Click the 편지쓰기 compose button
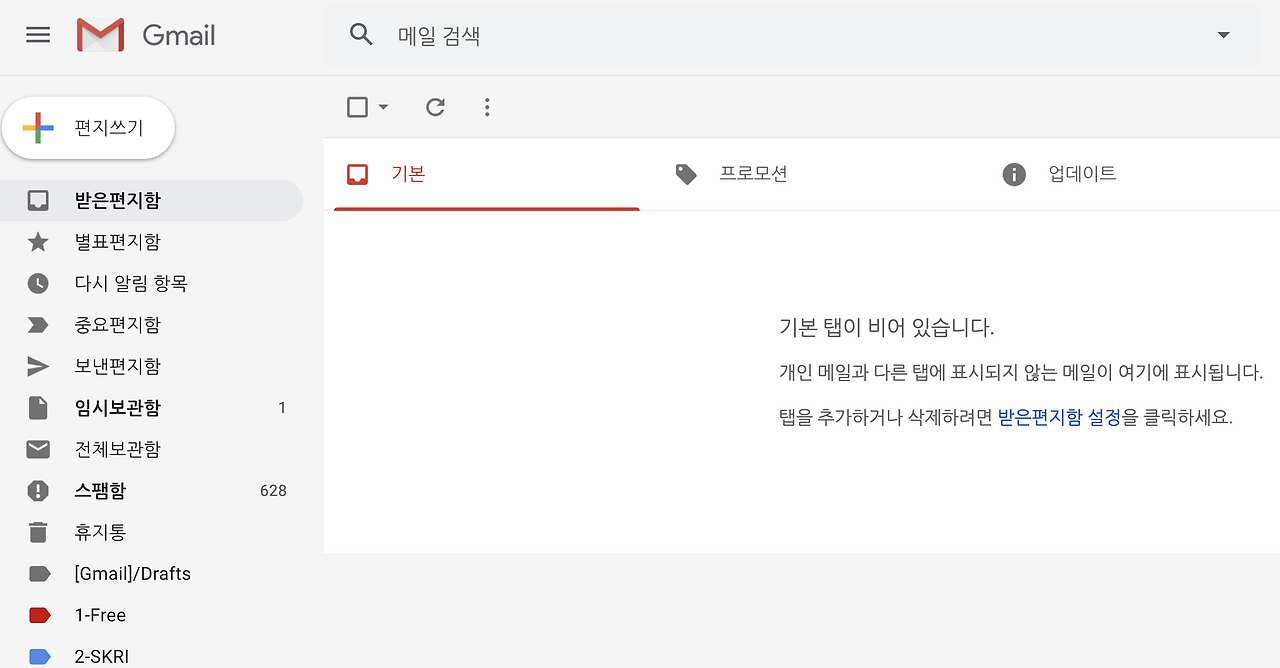The image size is (1280, 668). pos(88,128)
